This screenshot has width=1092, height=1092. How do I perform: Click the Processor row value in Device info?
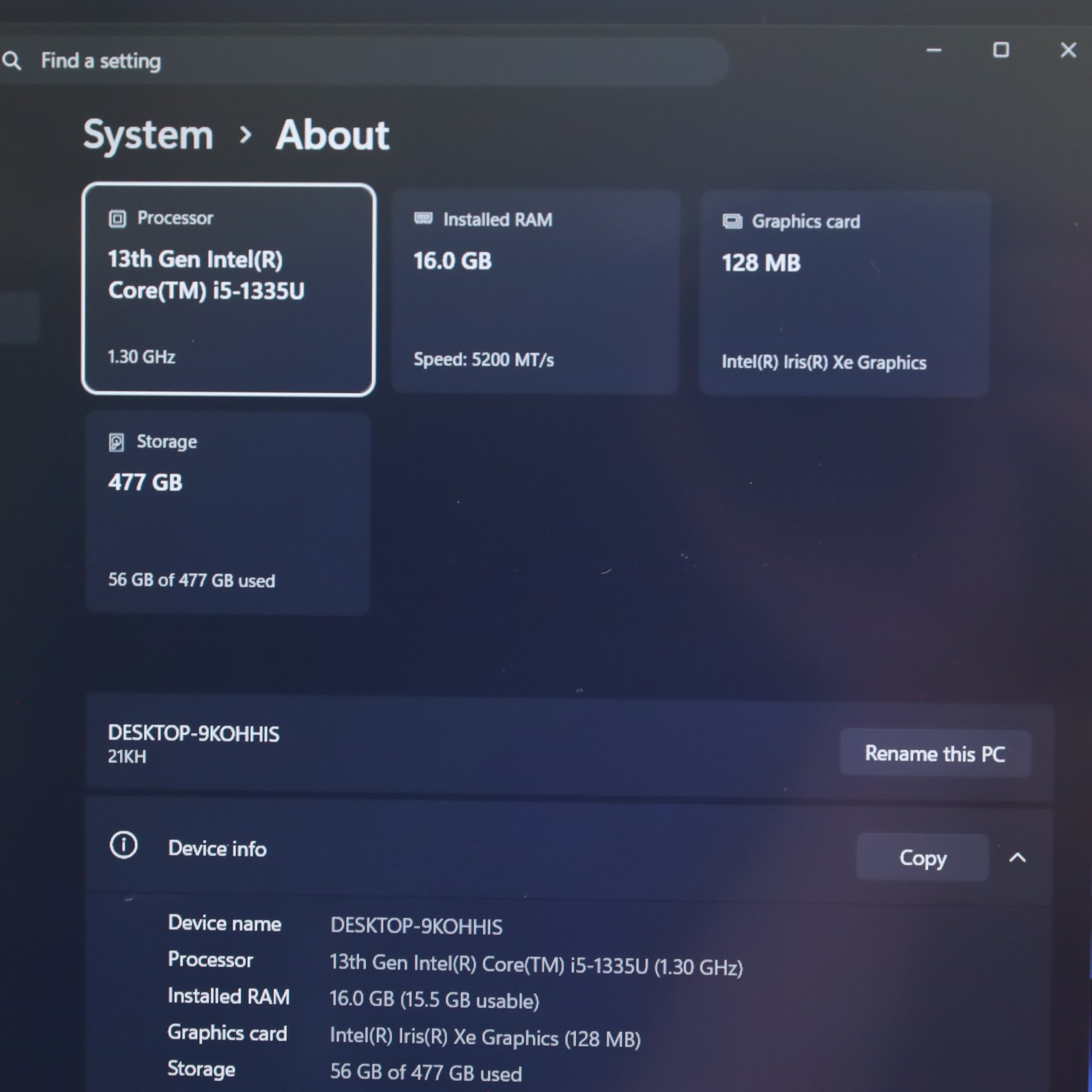tap(536, 964)
